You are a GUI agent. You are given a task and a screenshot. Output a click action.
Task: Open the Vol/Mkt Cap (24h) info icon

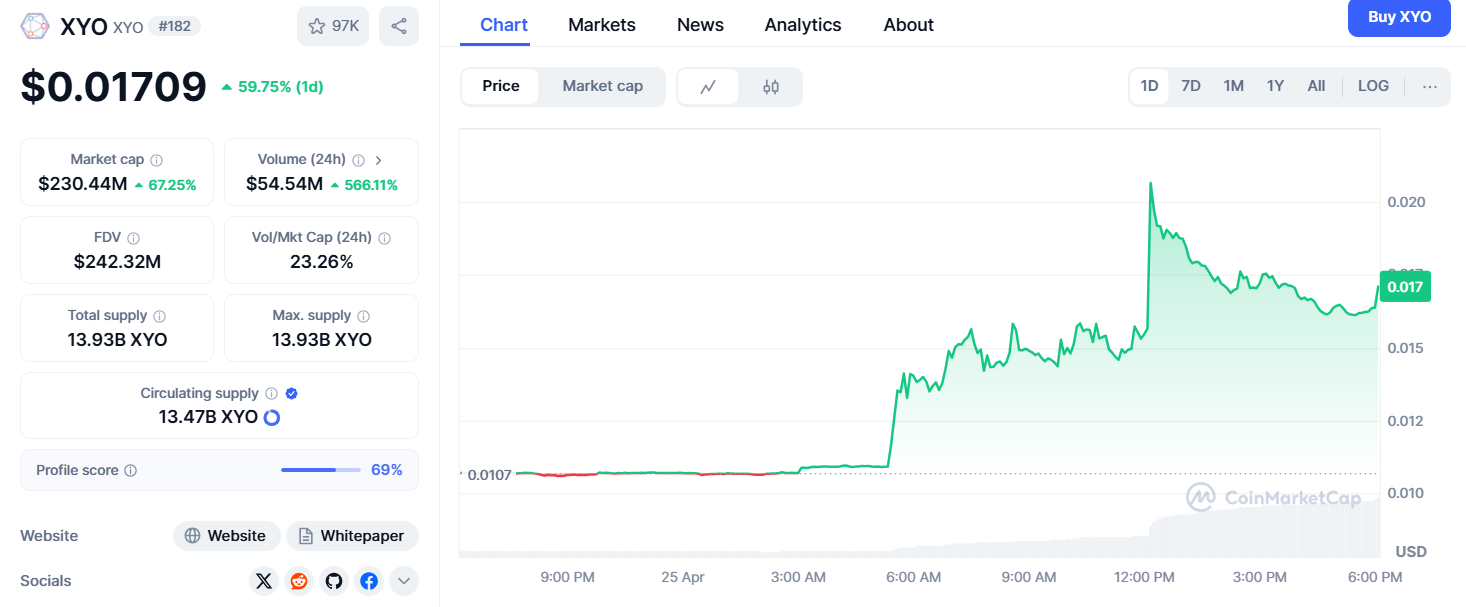pyautogui.click(x=385, y=238)
